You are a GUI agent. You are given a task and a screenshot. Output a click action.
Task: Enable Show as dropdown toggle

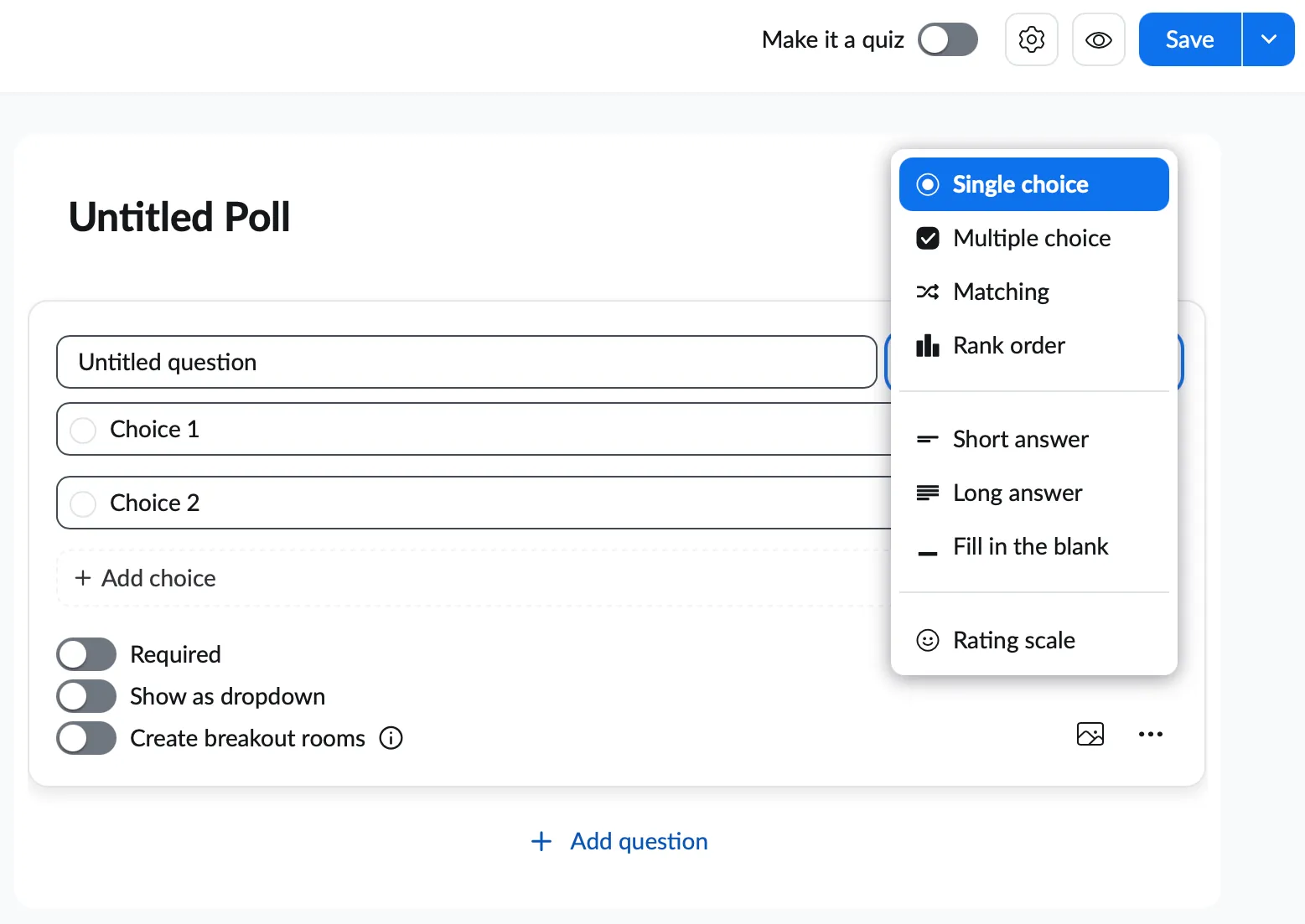(85, 695)
